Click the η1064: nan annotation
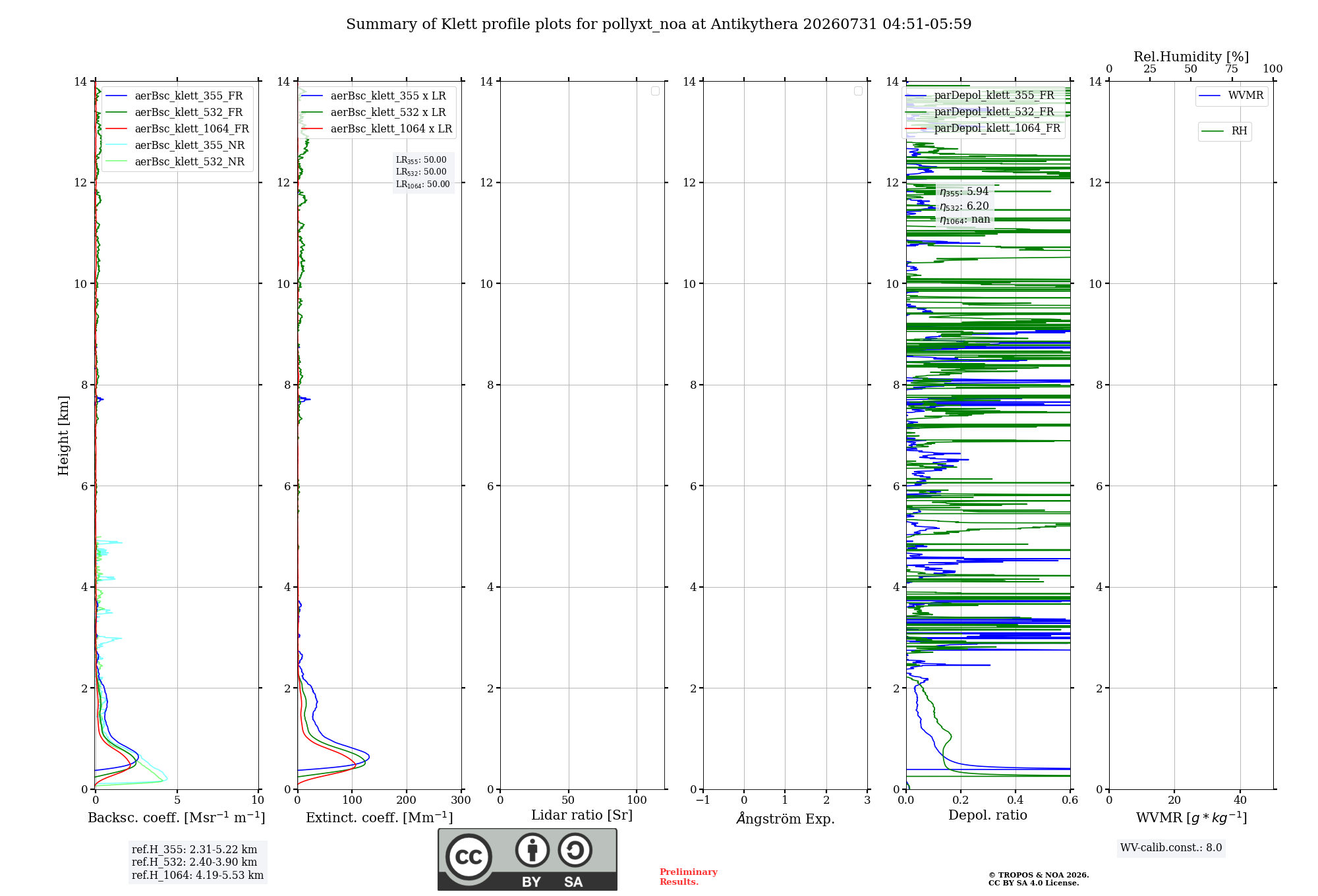 tap(965, 220)
